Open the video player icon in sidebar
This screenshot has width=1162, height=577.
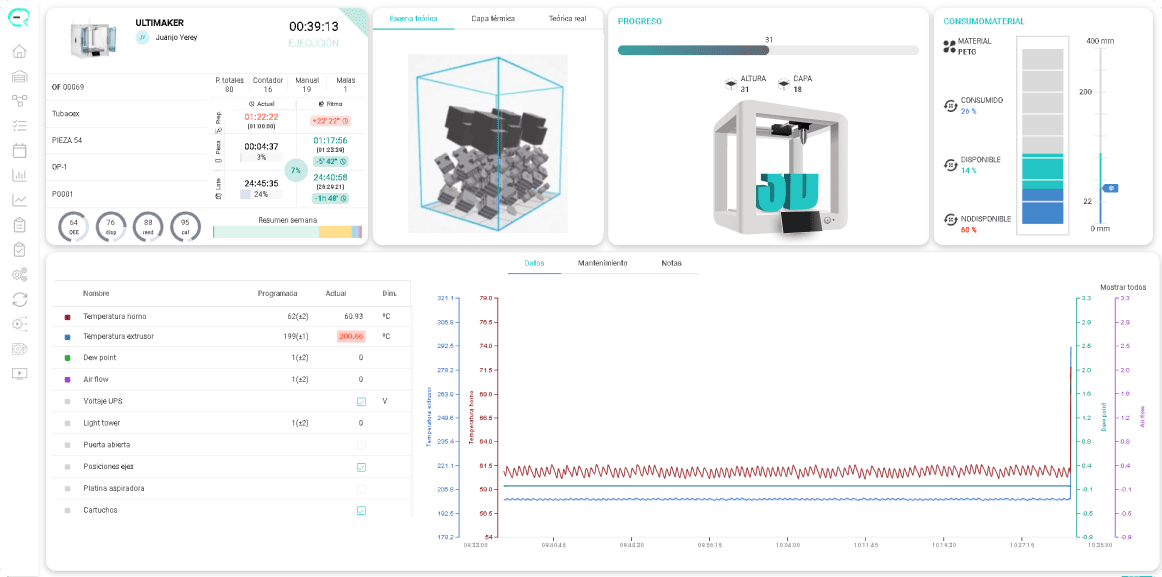point(20,373)
